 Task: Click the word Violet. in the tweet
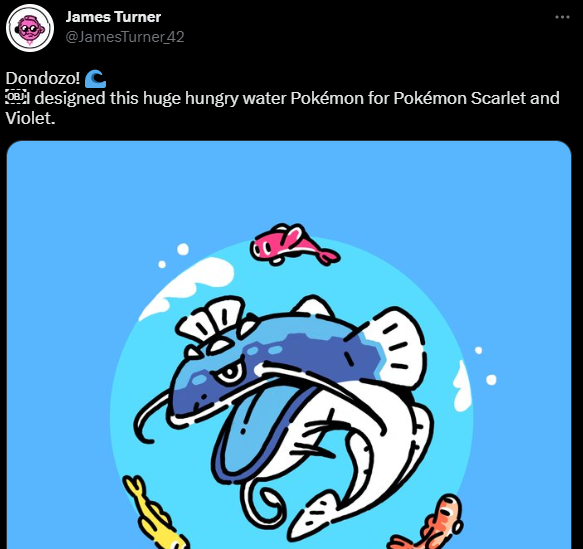[x=30, y=118]
